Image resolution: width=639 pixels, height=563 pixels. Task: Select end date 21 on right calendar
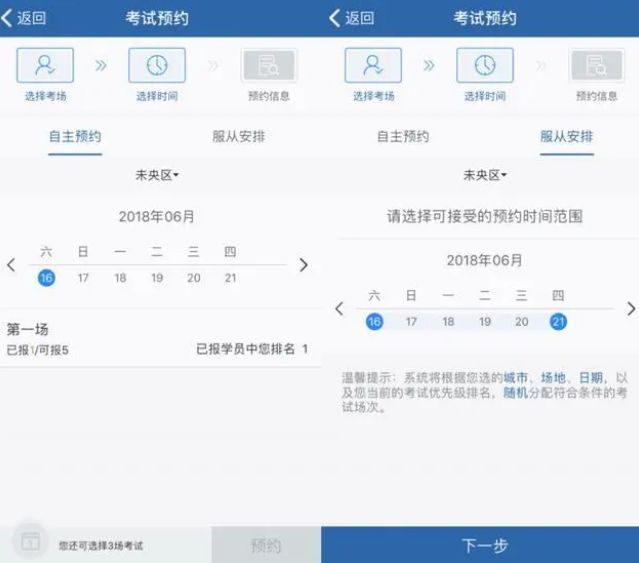[558, 322]
